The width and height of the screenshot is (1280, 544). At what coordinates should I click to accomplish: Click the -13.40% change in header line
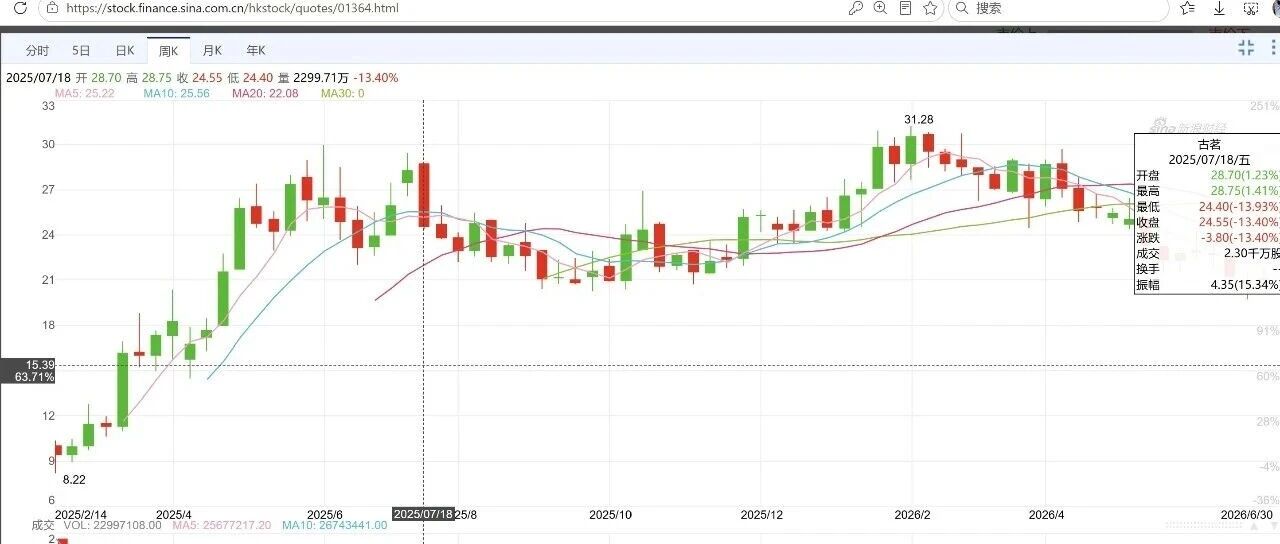pos(376,77)
